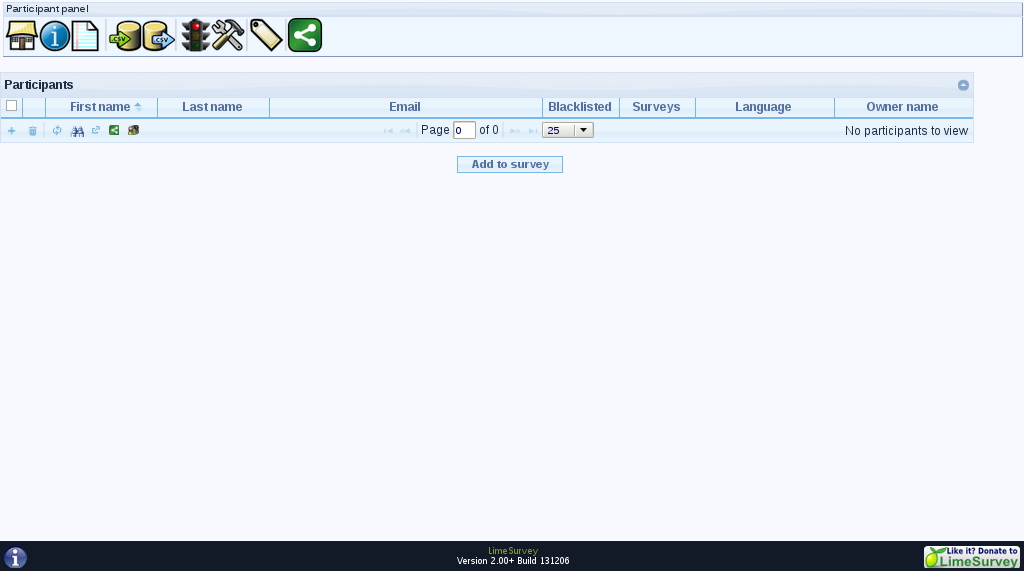Go to next page arrow

pyautogui.click(x=515, y=131)
